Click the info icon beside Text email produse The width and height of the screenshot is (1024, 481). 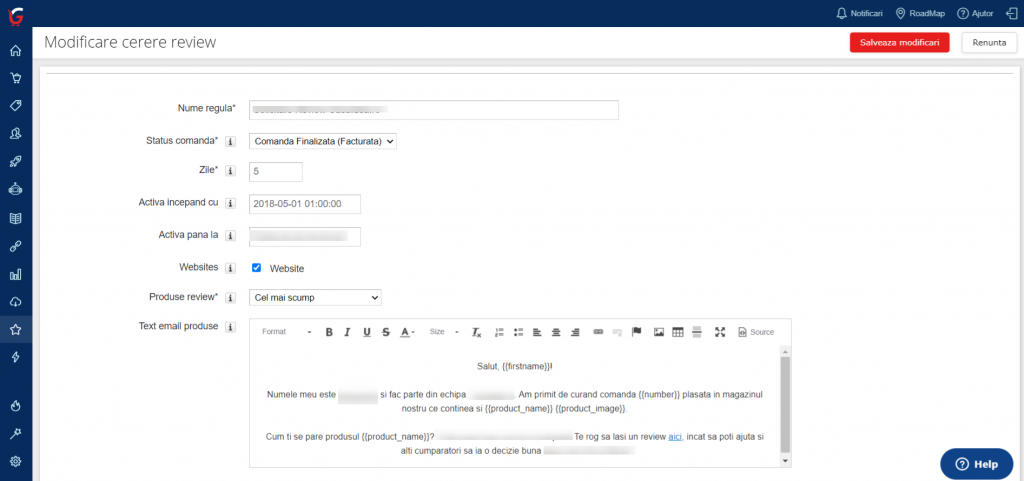(230, 327)
